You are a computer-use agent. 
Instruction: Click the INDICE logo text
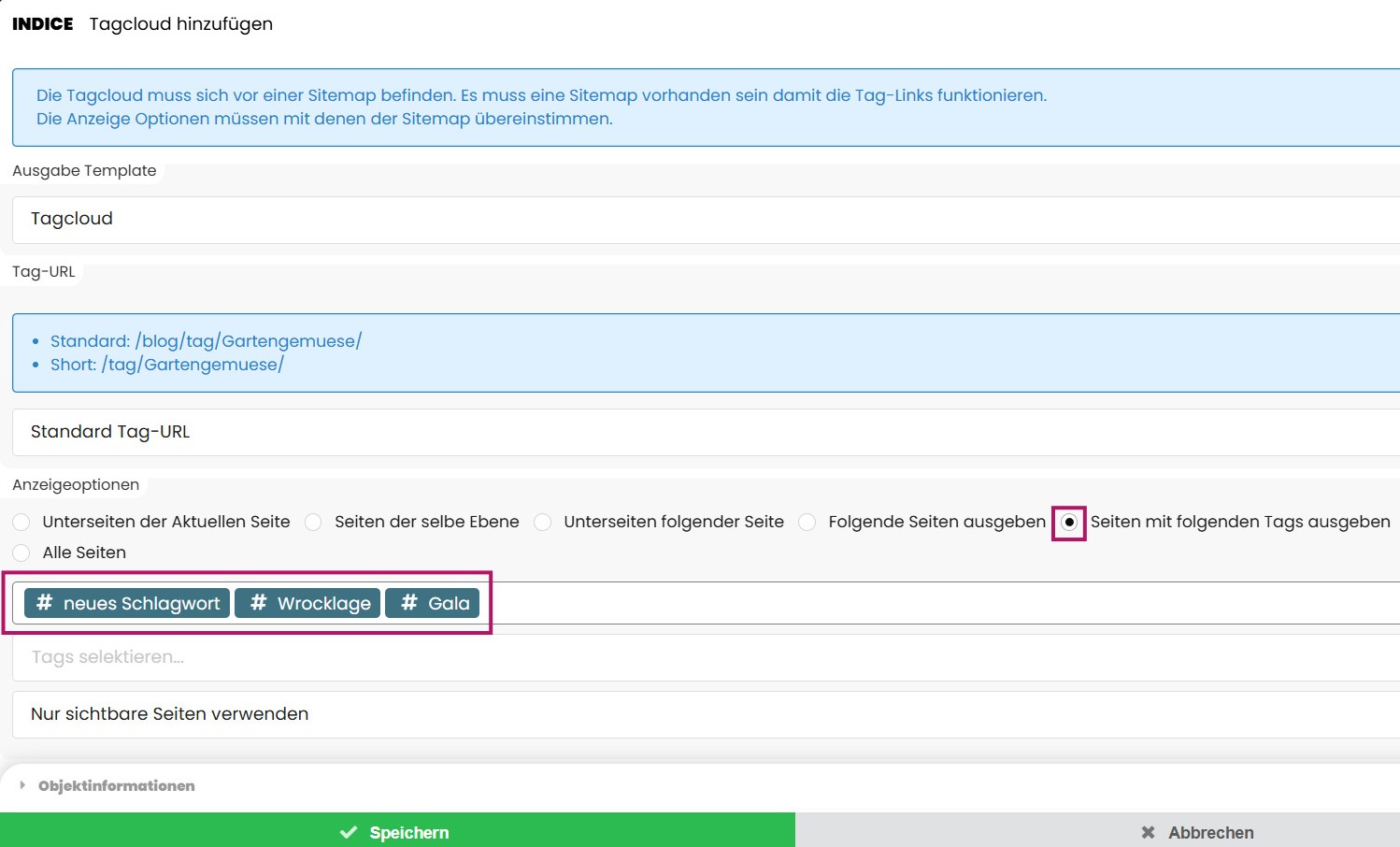(42, 24)
